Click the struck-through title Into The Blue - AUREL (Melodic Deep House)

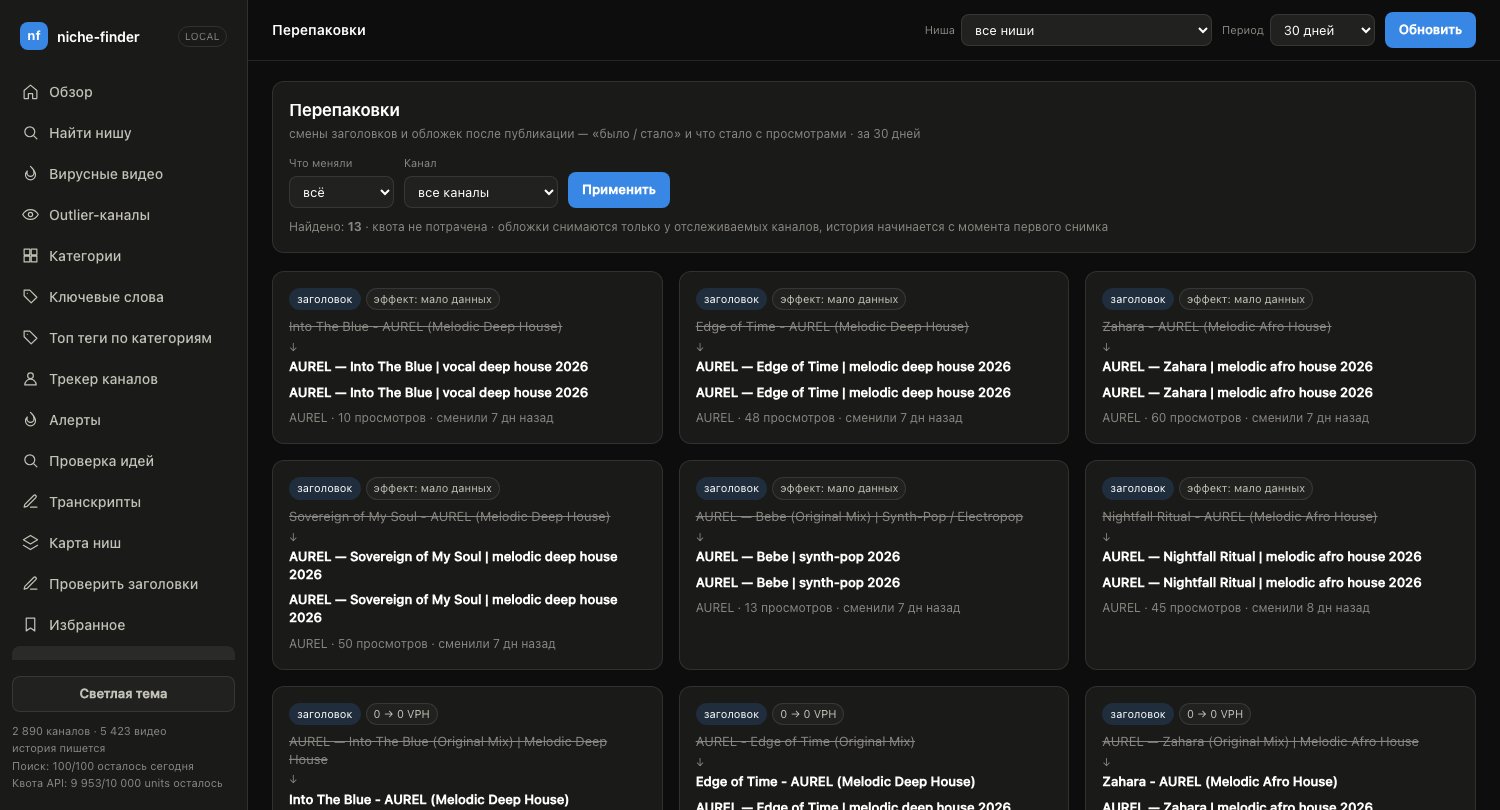[x=425, y=327]
